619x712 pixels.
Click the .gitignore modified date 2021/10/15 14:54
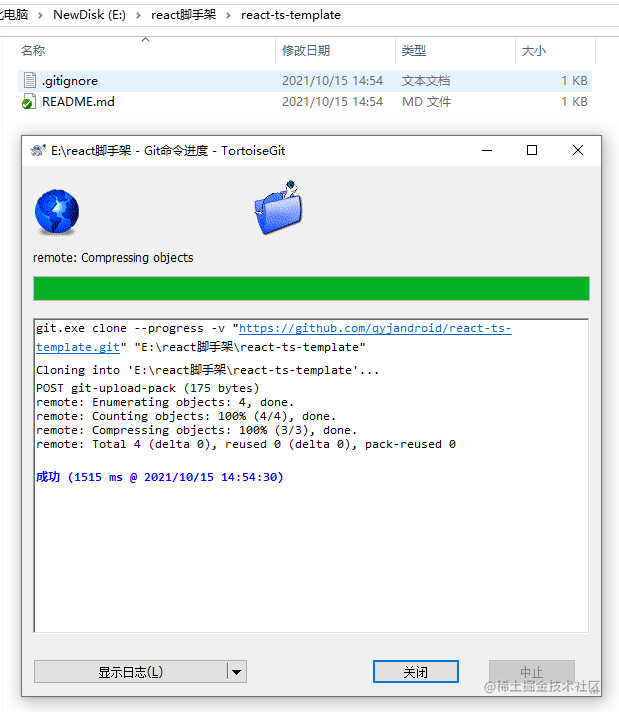(x=332, y=81)
